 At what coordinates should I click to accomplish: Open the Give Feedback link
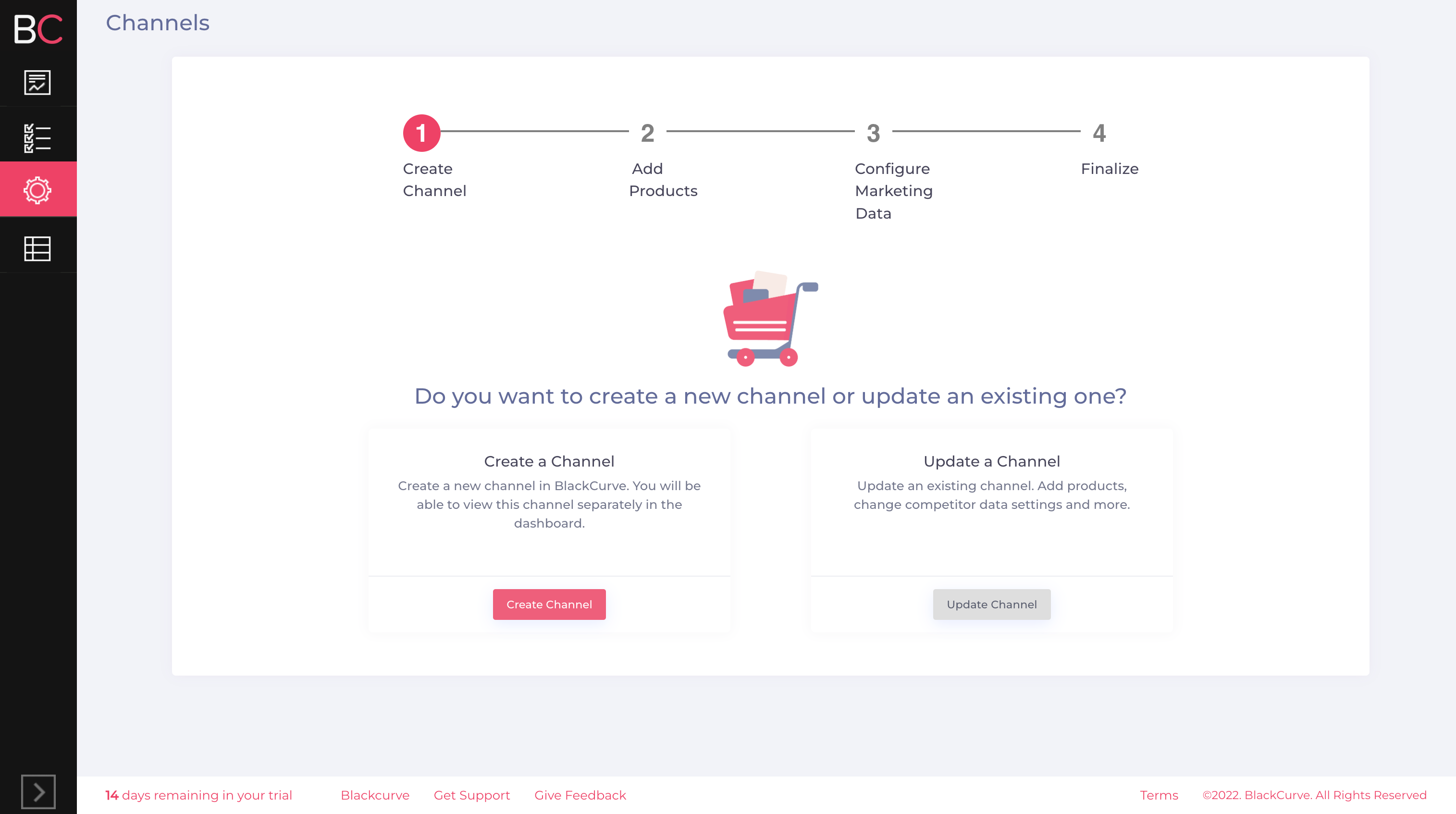[x=581, y=795]
